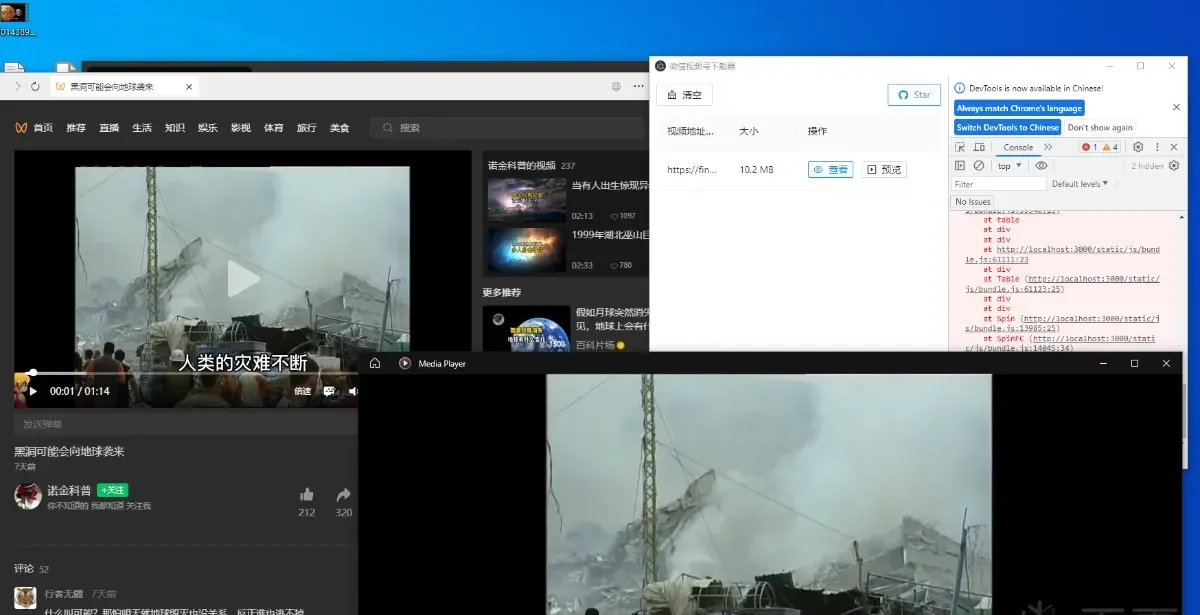Clear the console with the block icon

[x=979, y=166]
